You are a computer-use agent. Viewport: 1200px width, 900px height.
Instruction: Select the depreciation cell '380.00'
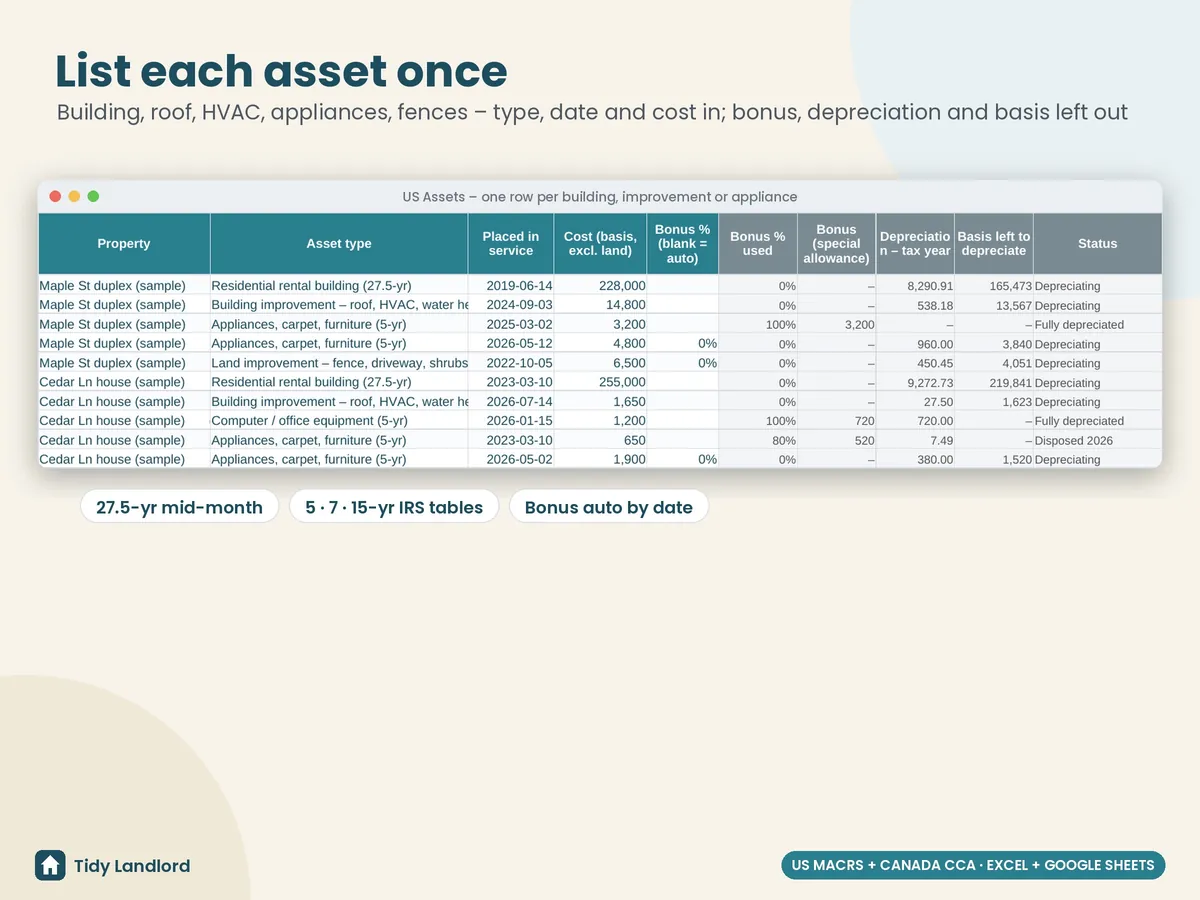pyautogui.click(x=915, y=459)
